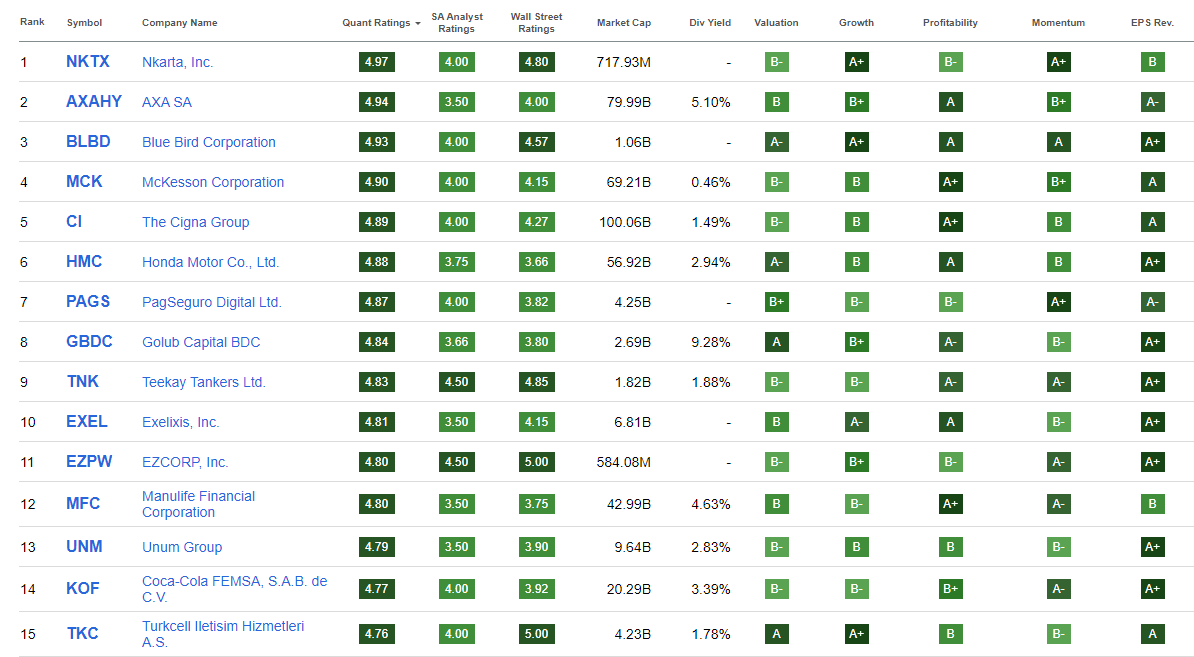Image resolution: width=1194 pixels, height=657 pixels.
Task: Open Manulife Financial Corporation link
Action: pyautogui.click(x=198, y=504)
